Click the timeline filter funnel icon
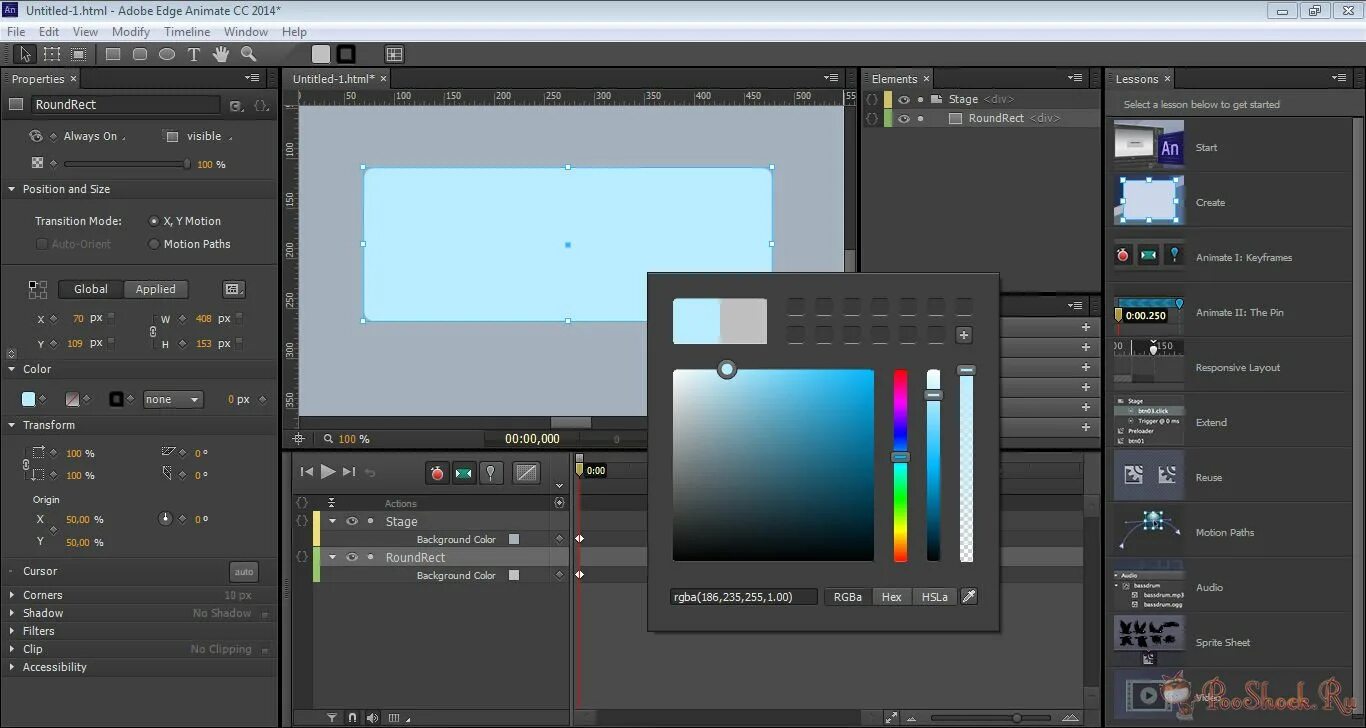1366x728 pixels. click(x=333, y=718)
